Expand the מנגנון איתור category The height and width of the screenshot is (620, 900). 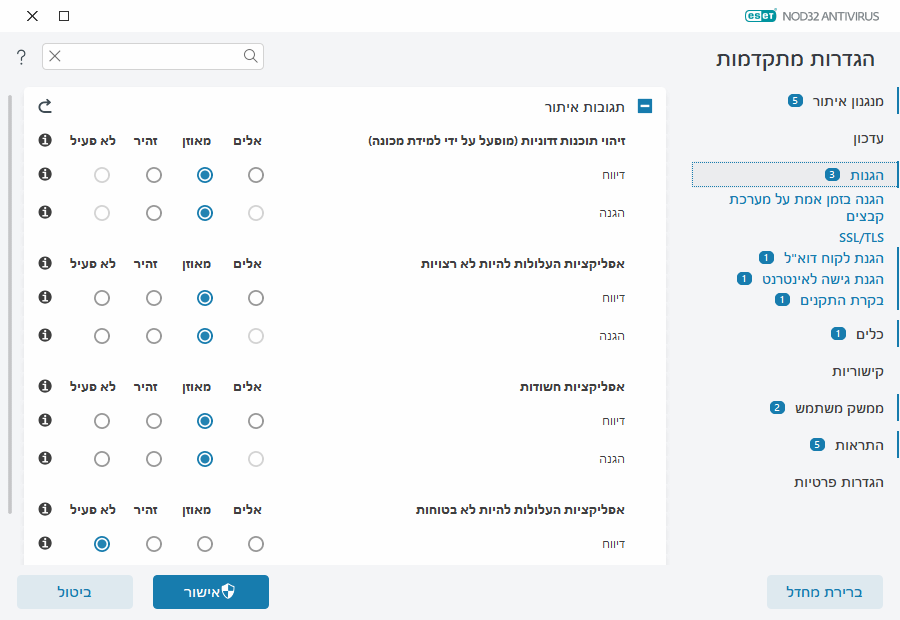tap(839, 101)
